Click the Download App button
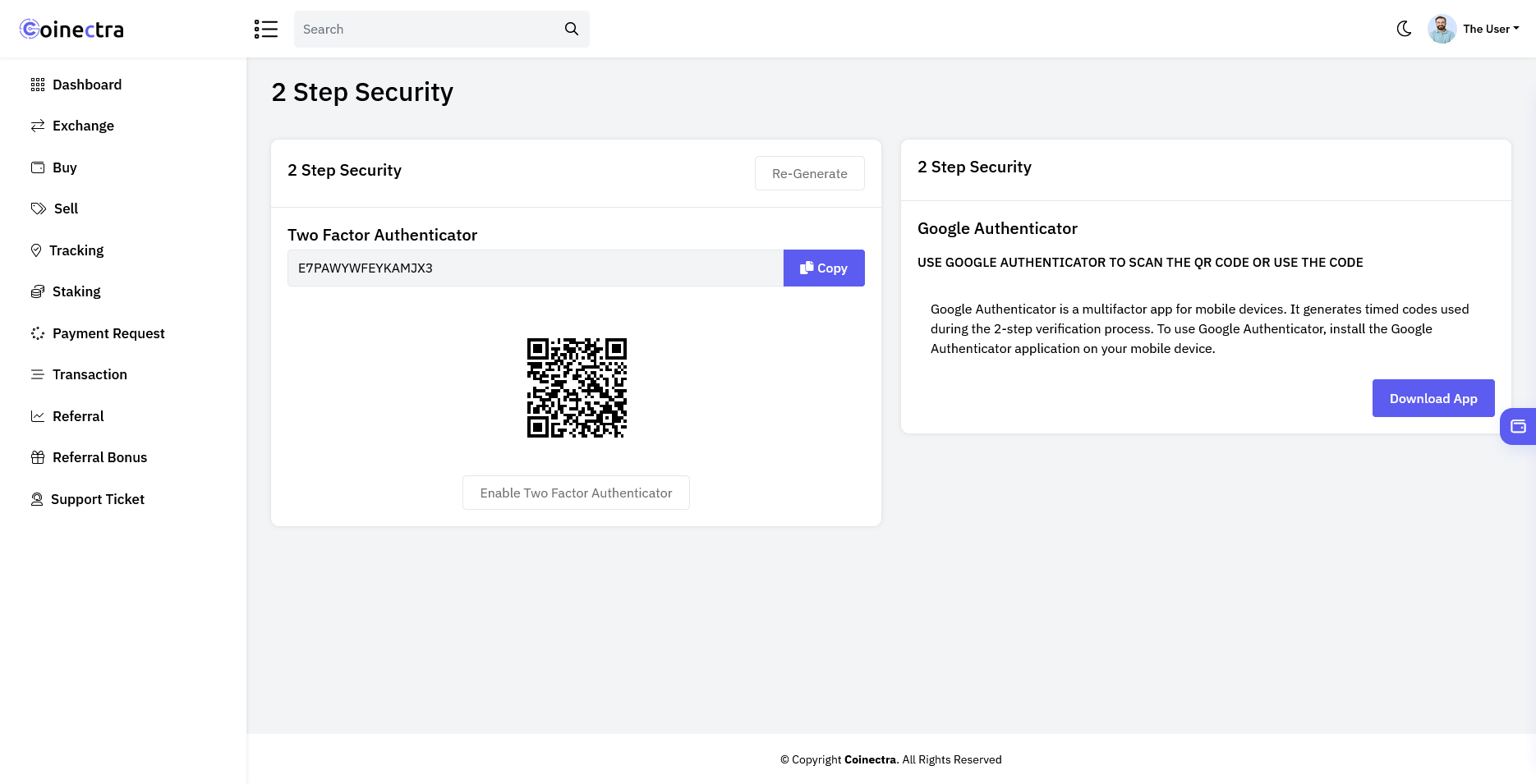 (x=1433, y=398)
